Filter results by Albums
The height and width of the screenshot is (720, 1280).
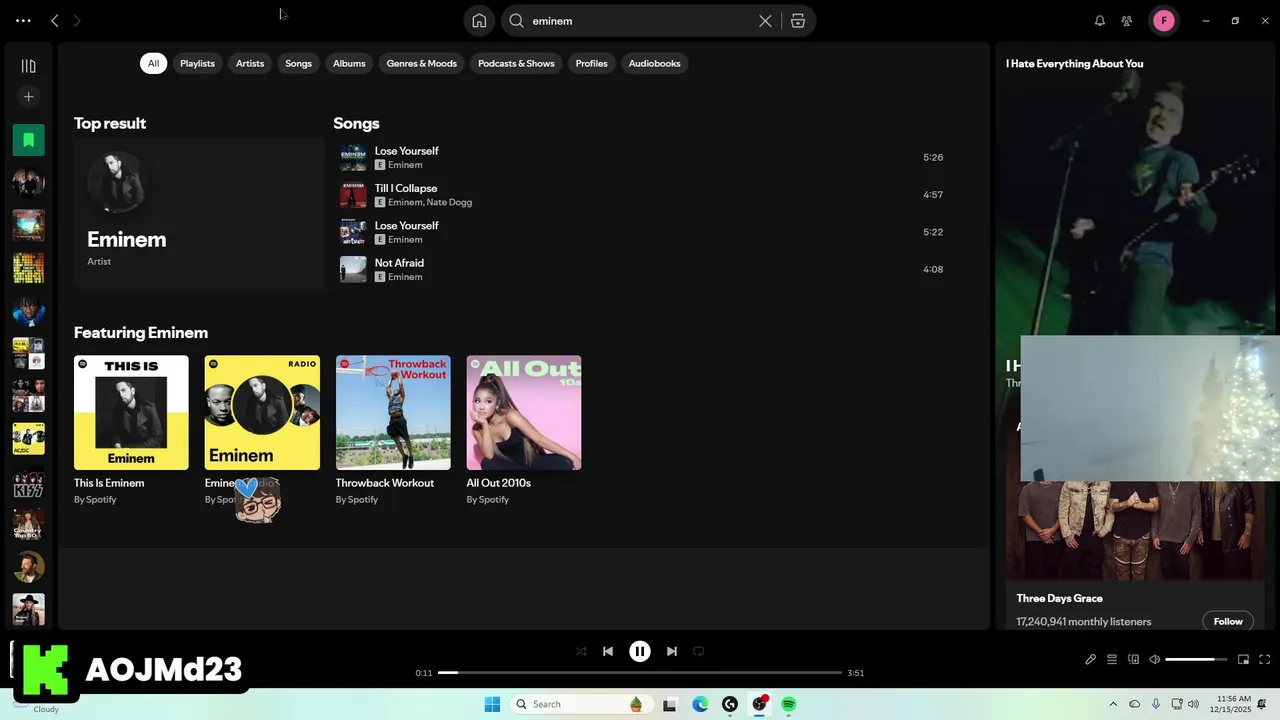(349, 63)
